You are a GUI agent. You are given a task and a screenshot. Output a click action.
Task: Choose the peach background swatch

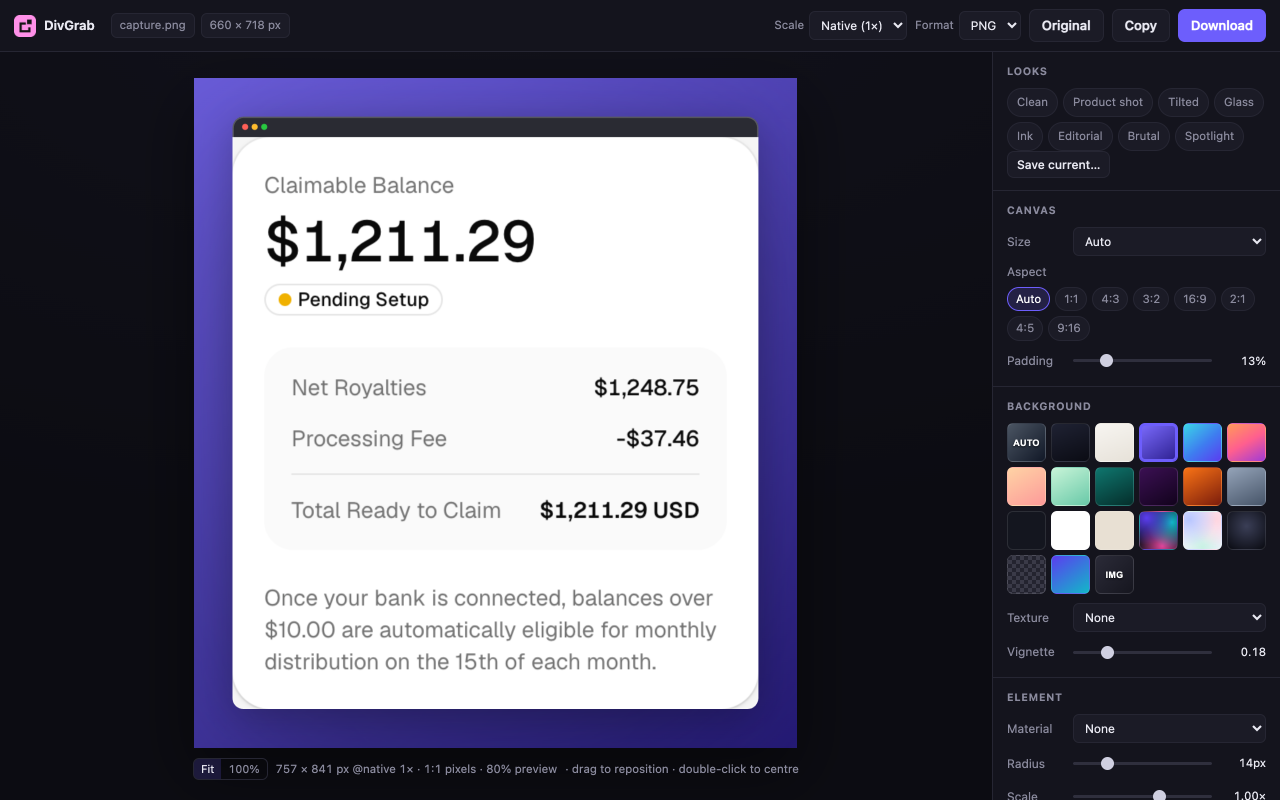(x=1026, y=487)
